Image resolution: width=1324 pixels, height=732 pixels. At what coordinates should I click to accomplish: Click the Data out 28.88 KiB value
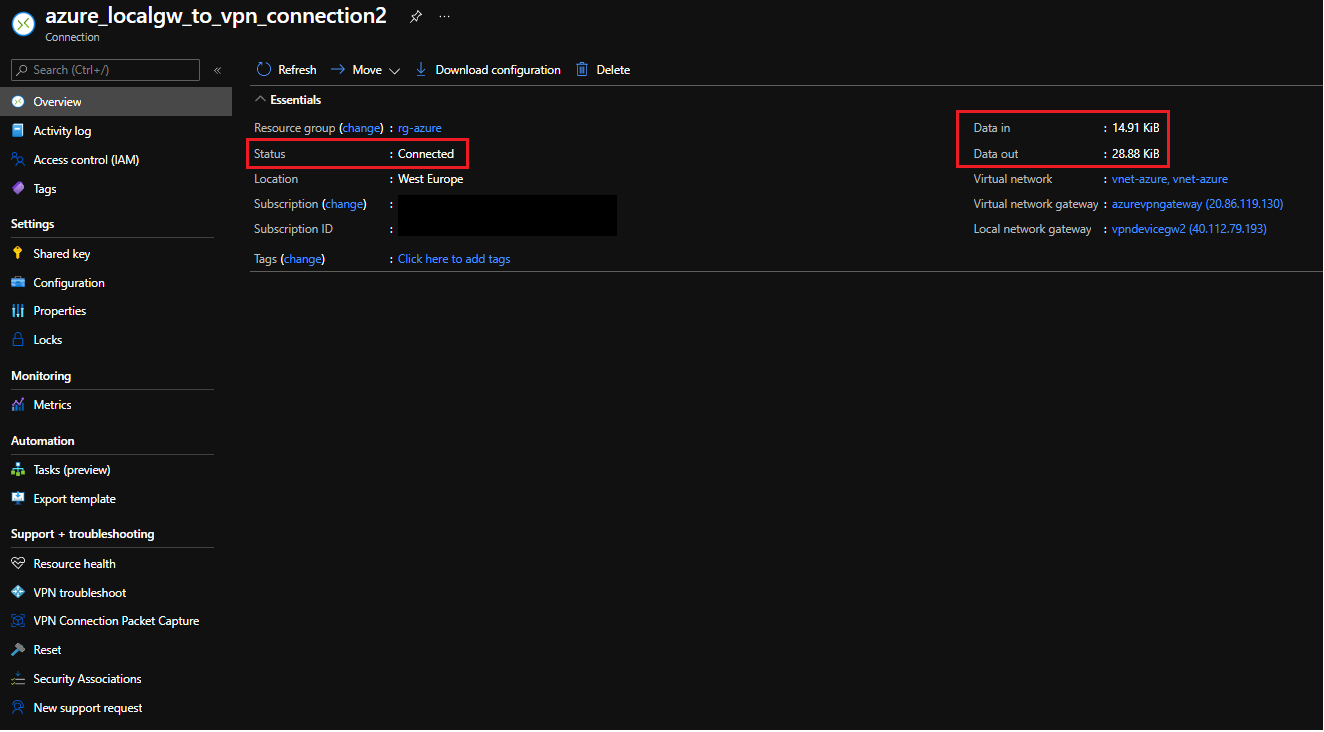pos(1136,154)
